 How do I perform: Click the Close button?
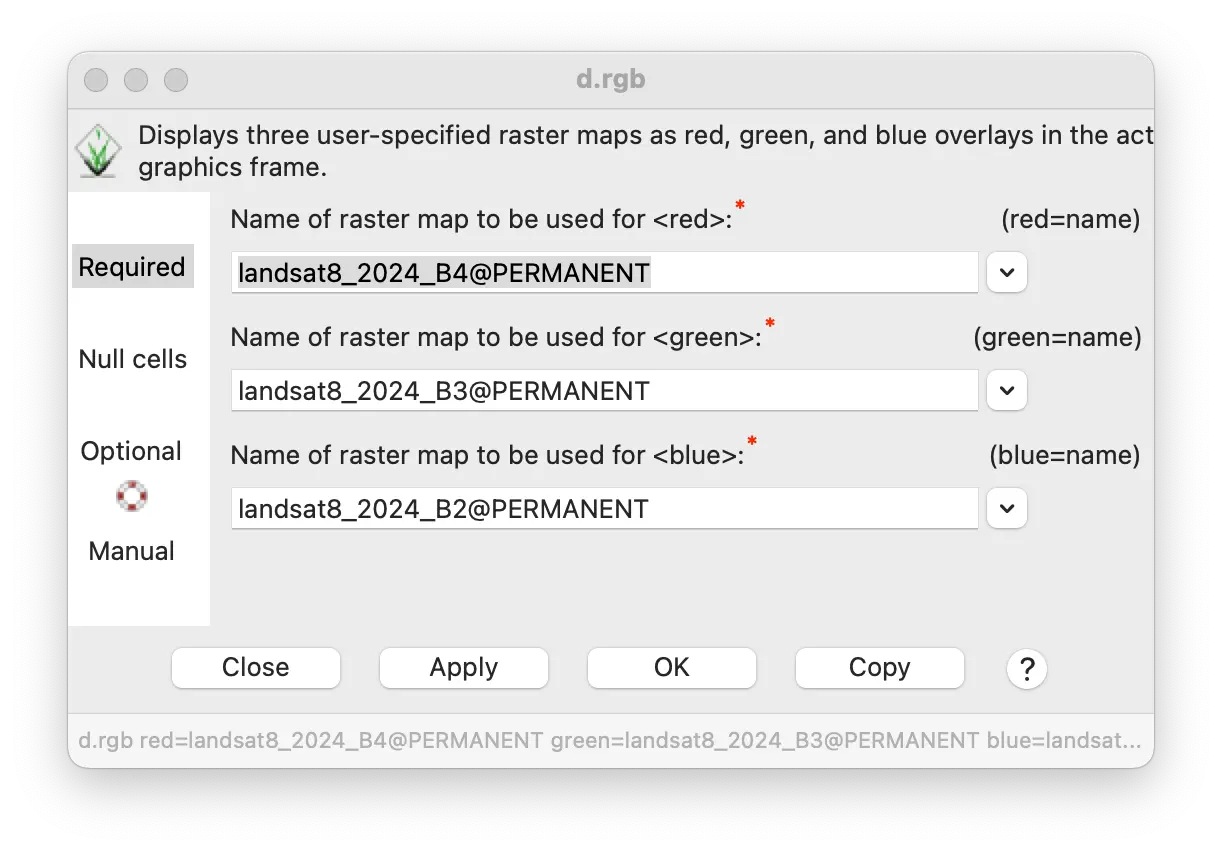point(256,668)
